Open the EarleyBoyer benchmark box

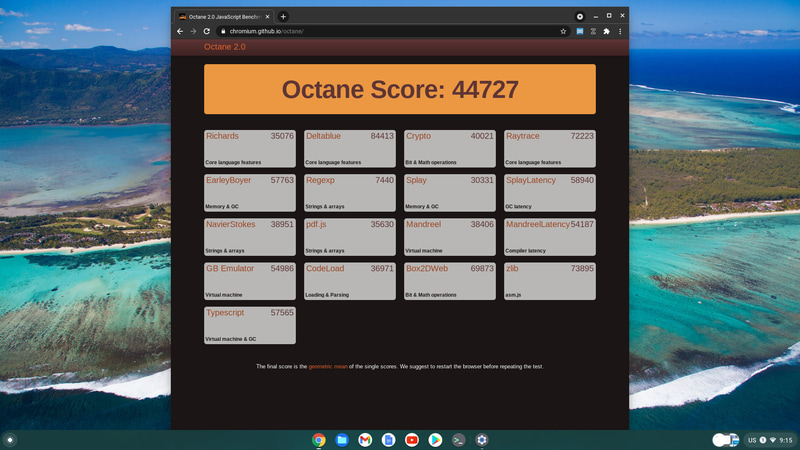click(249, 192)
